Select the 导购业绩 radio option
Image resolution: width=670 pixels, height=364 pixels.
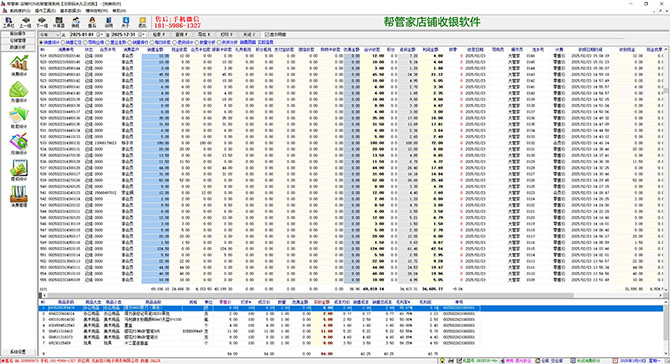[94, 42]
